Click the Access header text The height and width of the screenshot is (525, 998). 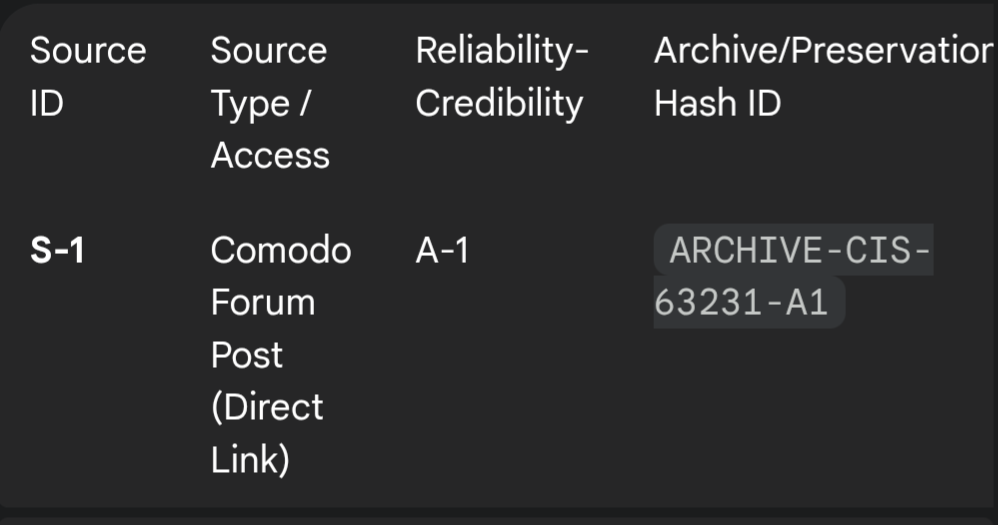pyautogui.click(x=270, y=155)
